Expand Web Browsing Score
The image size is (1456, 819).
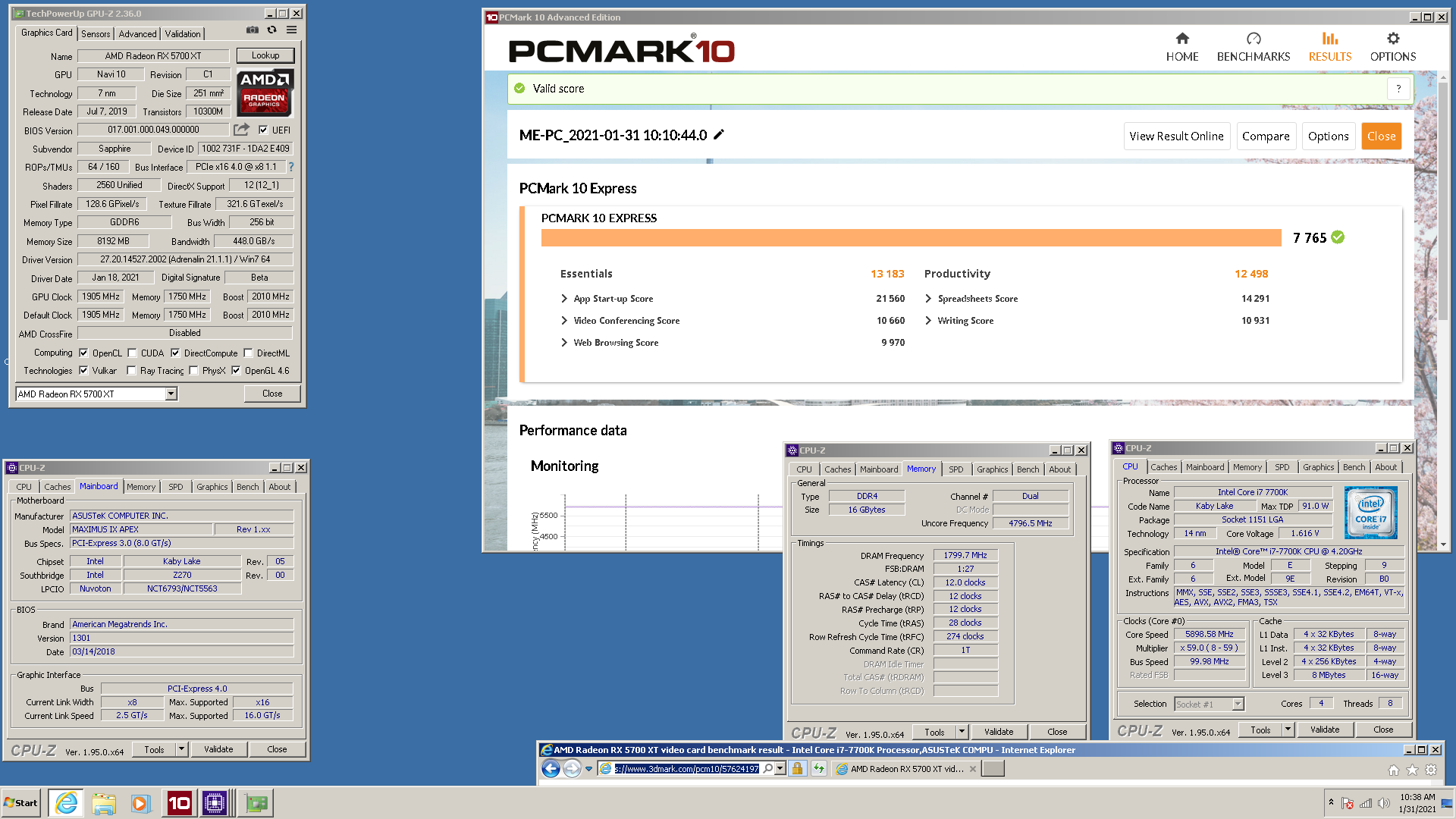click(564, 343)
